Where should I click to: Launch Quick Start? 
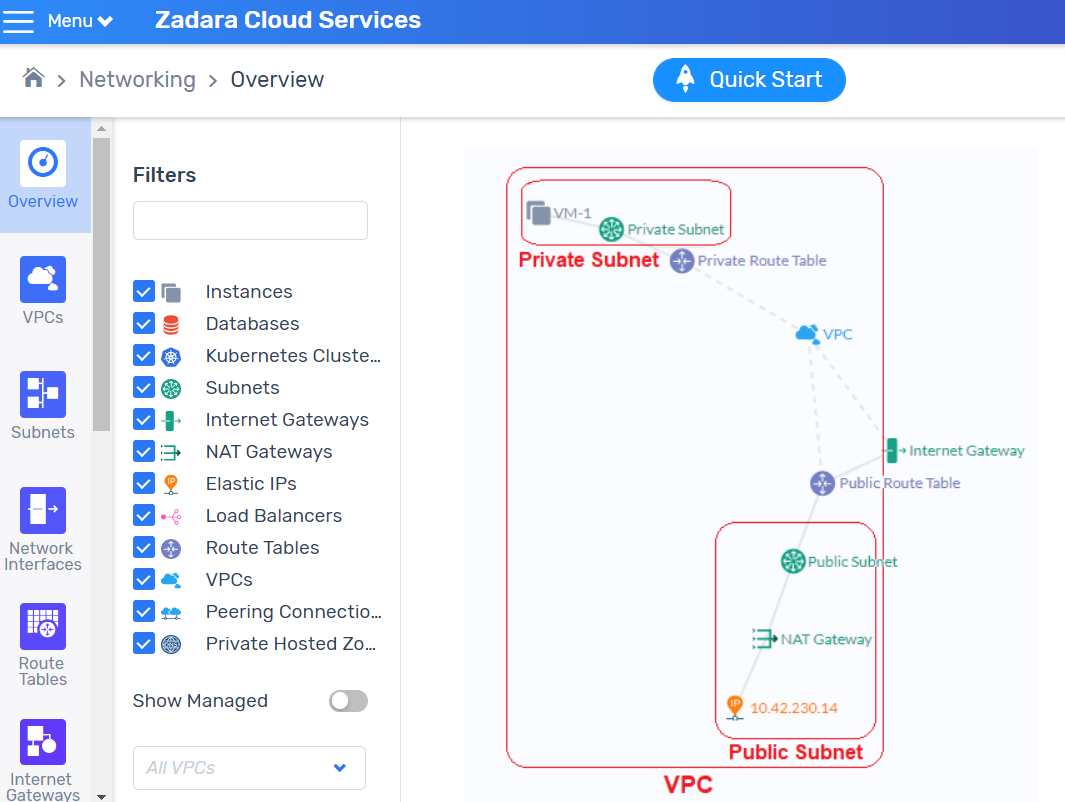[x=749, y=80]
